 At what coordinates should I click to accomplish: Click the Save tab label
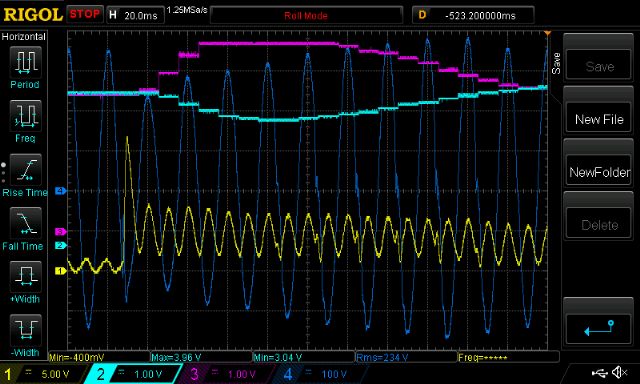[556, 63]
